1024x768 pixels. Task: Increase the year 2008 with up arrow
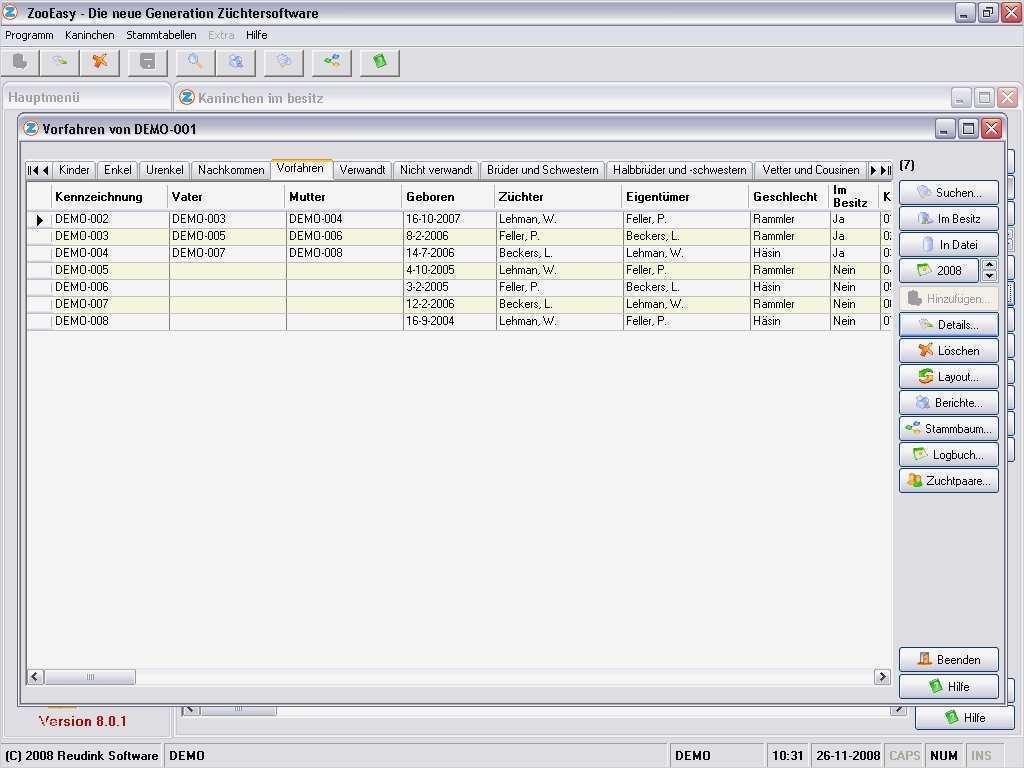(x=989, y=265)
